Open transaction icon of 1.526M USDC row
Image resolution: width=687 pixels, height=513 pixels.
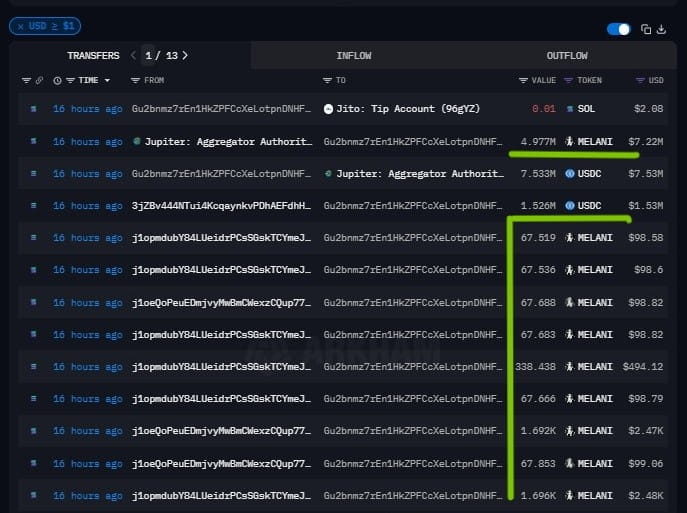[x=33, y=205]
